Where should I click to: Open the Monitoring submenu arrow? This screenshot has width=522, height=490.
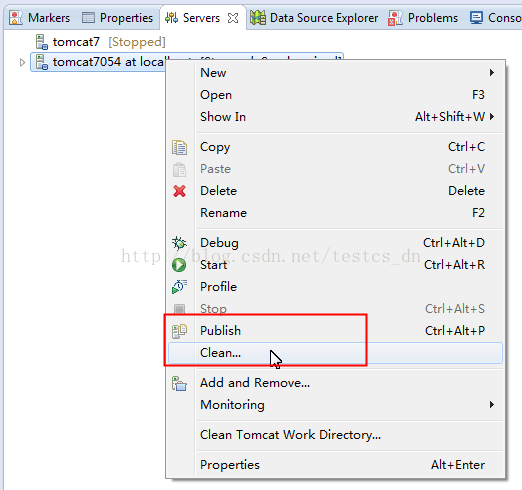[492, 405]
